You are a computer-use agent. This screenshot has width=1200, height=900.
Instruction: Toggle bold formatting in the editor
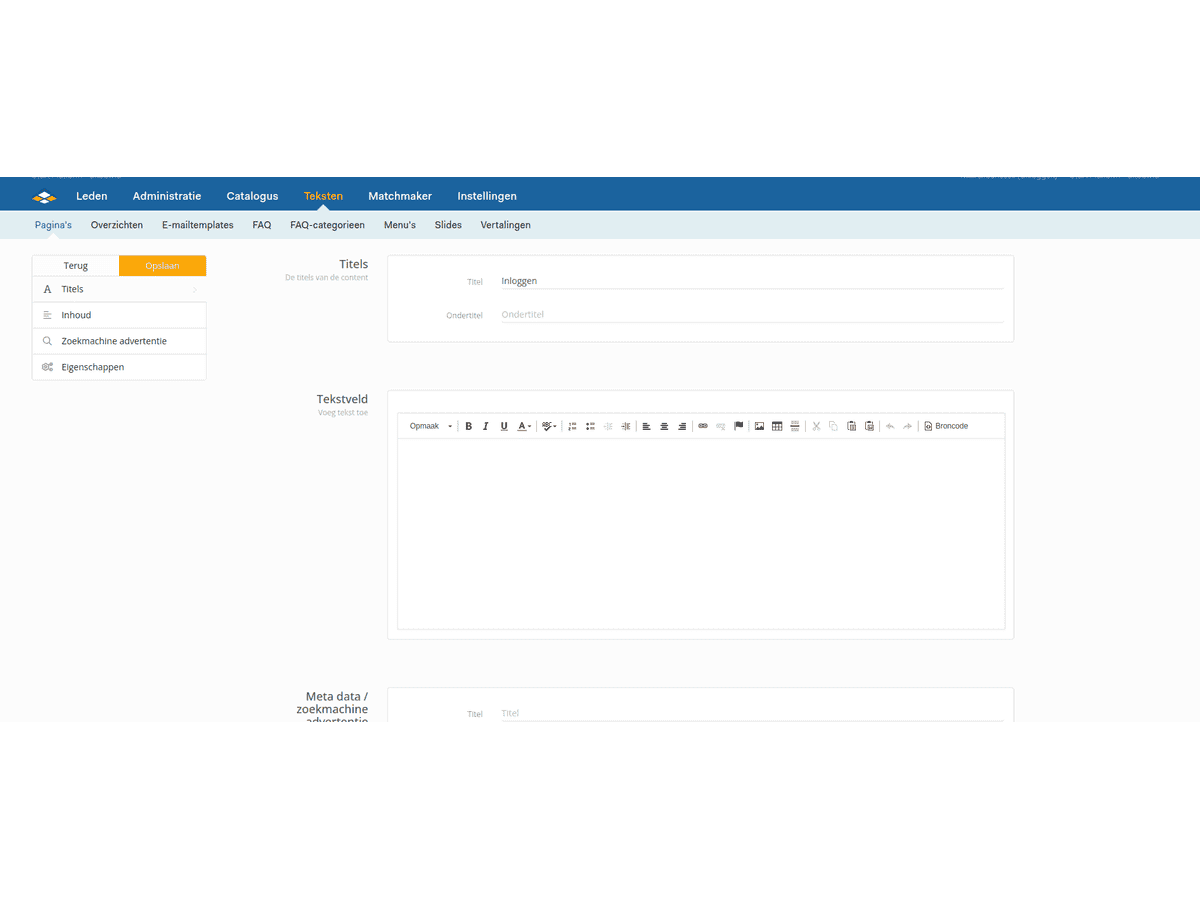coord(468,426)
